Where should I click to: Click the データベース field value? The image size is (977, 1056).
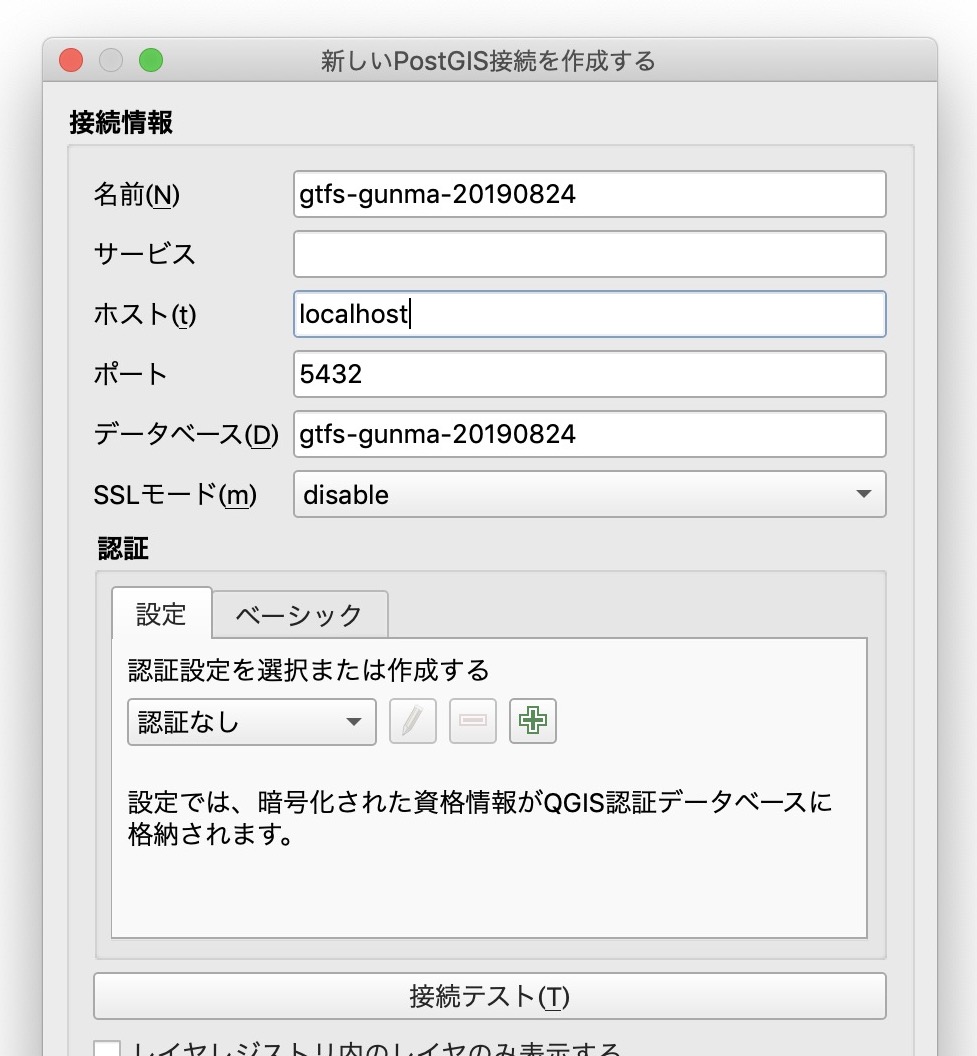point(590,434)
